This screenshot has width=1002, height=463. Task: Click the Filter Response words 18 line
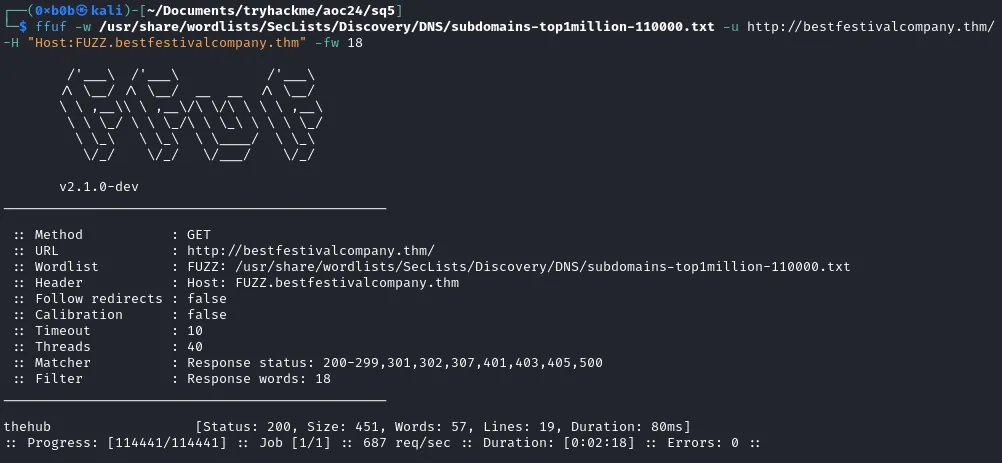172,379
